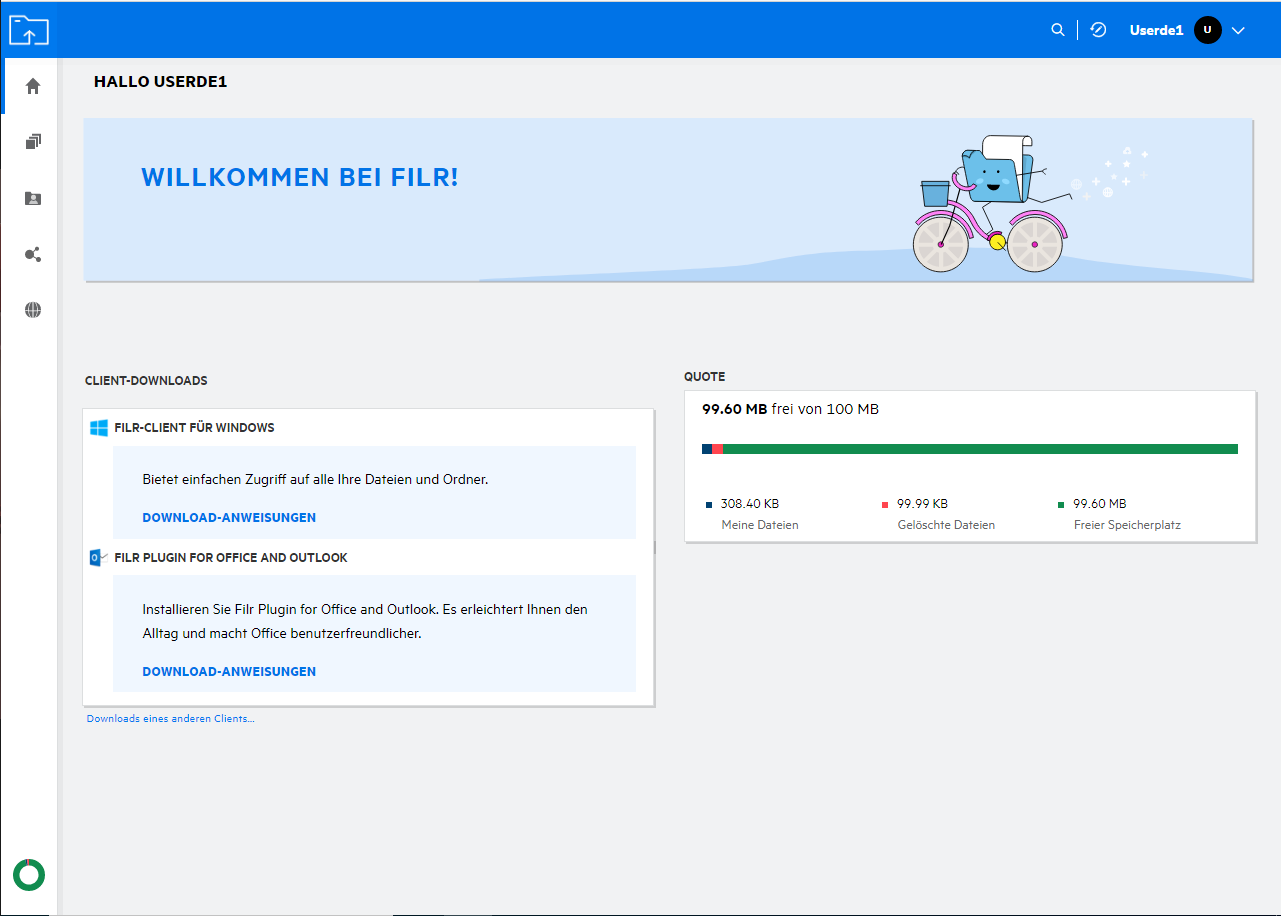This screenshot has height=916, width=1281.
Task: Open the Home page from the sidebar
Action: (33, 86)
